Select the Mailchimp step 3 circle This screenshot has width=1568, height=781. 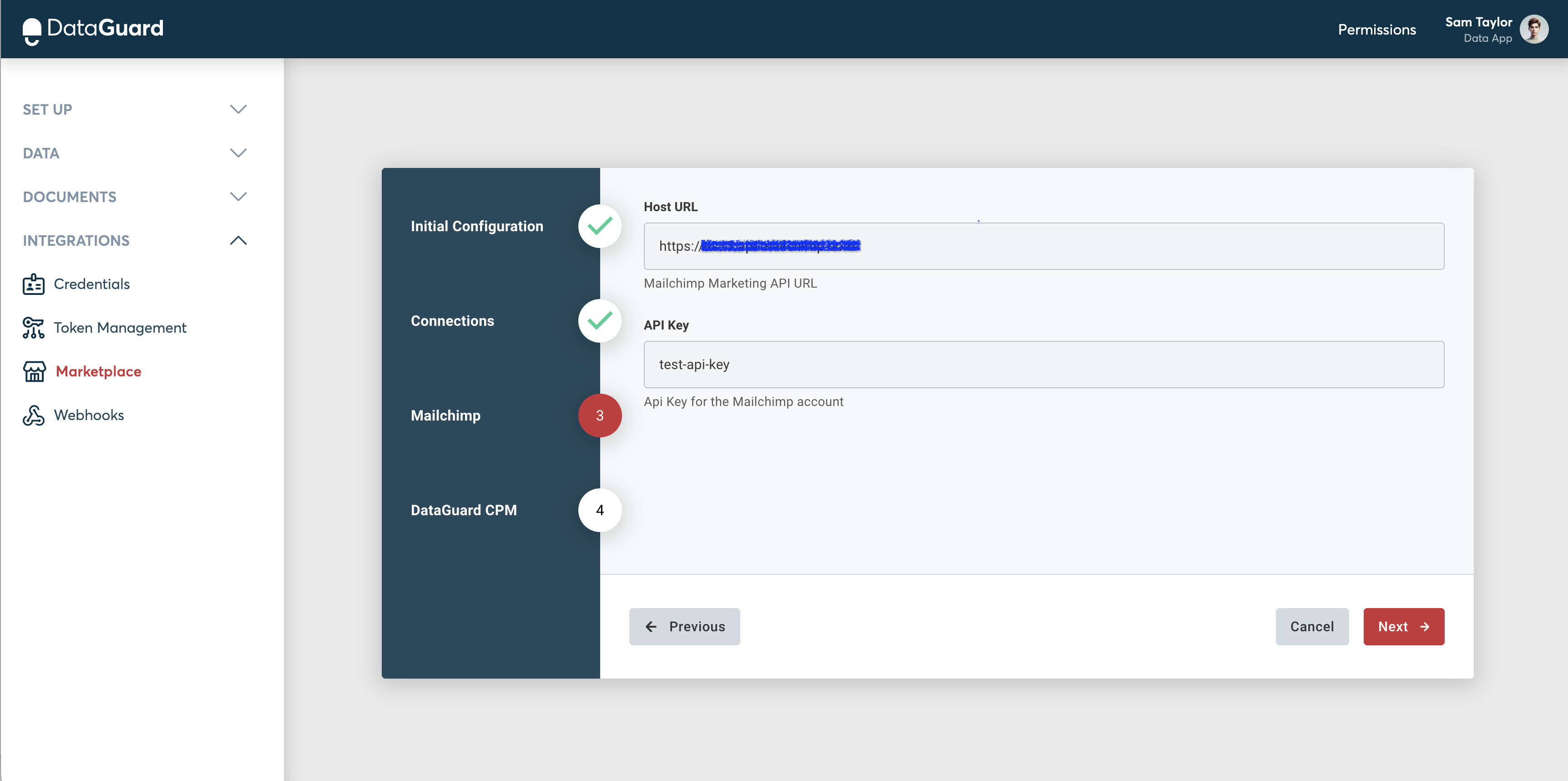[x=600, y=416]
